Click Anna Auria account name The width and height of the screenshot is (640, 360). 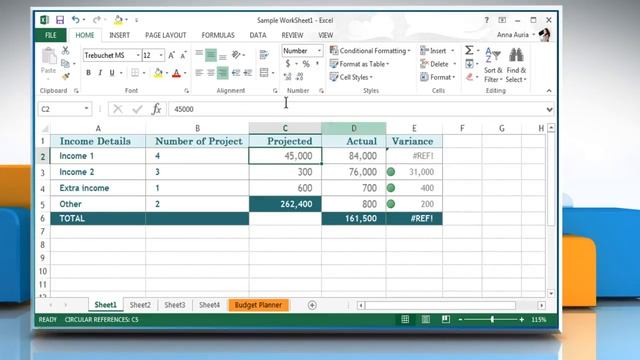coord(513,35)
